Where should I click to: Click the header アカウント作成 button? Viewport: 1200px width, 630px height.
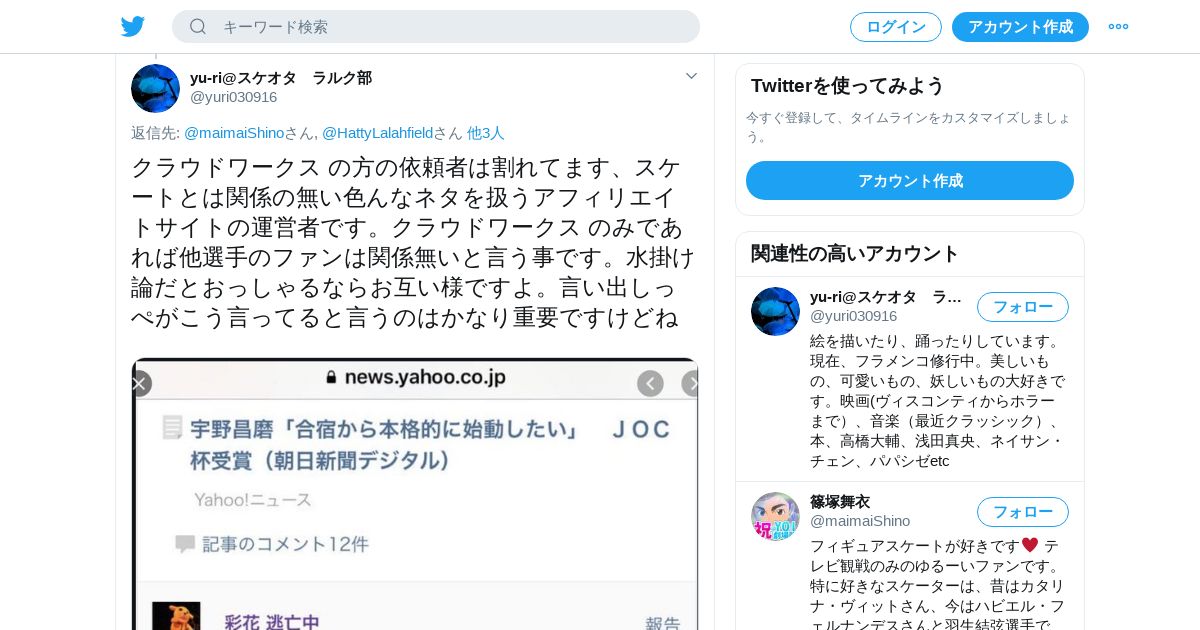(x=1020, y=27)
